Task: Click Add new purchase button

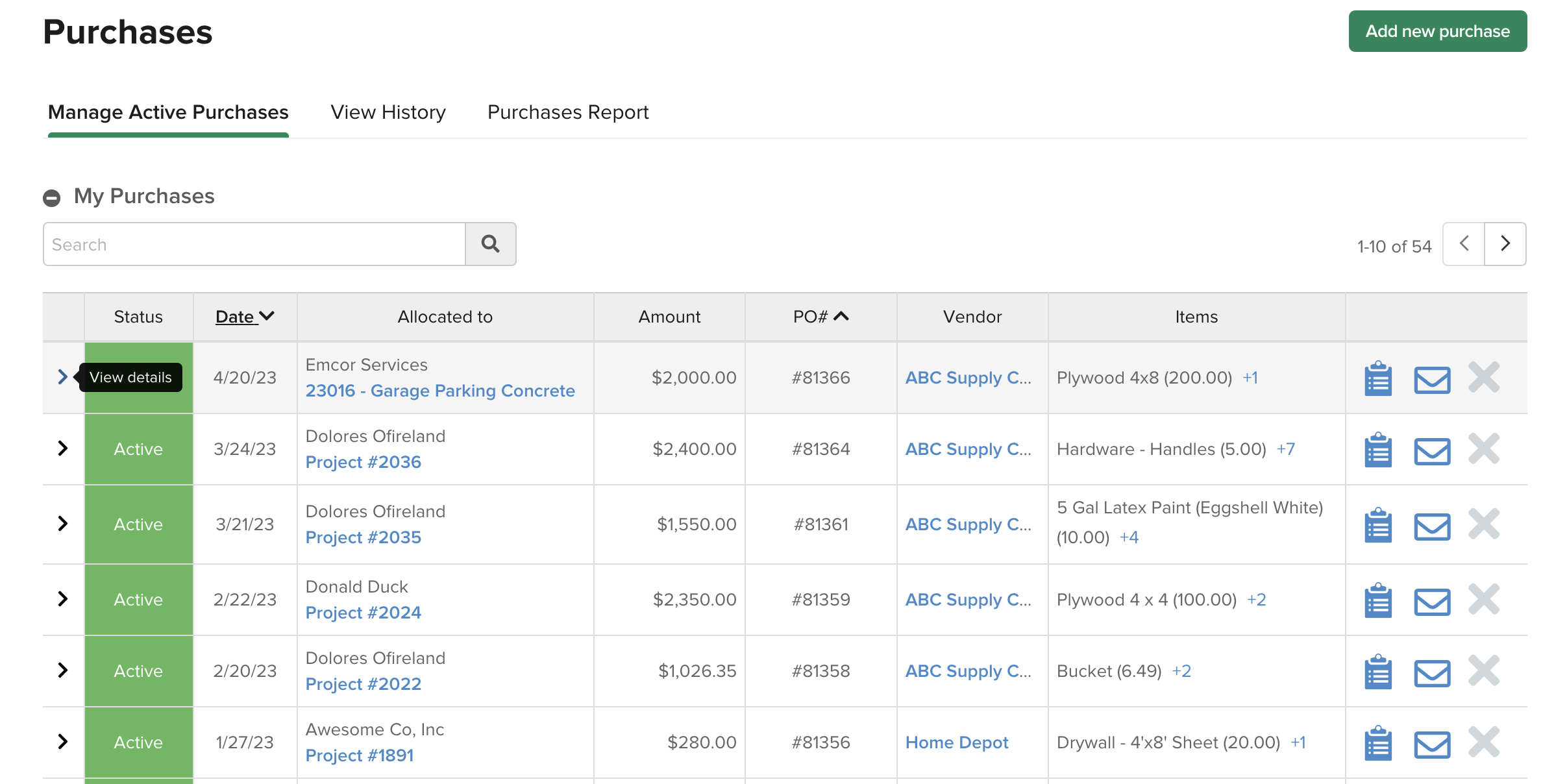Action: (x=1437, y=31)
